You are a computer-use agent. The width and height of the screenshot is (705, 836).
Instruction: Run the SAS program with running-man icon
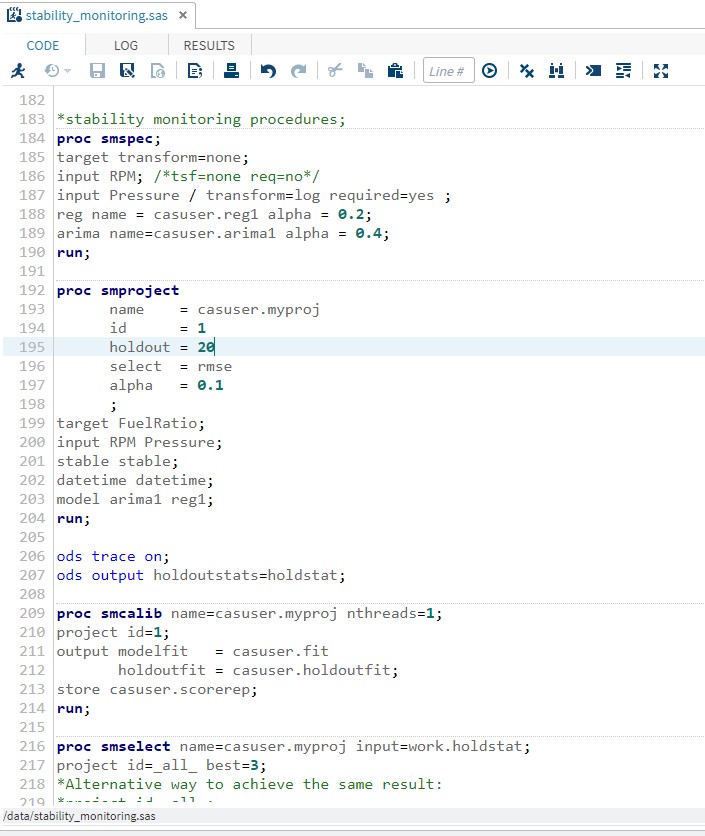coord(18,71)
